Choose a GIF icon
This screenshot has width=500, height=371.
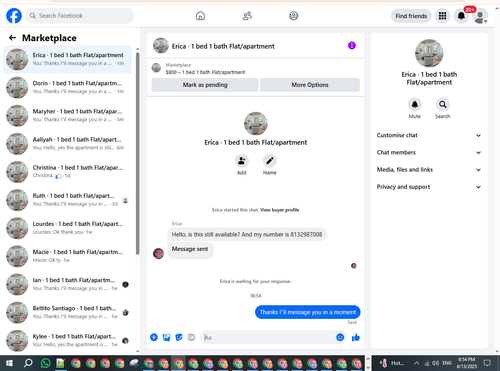191,337
